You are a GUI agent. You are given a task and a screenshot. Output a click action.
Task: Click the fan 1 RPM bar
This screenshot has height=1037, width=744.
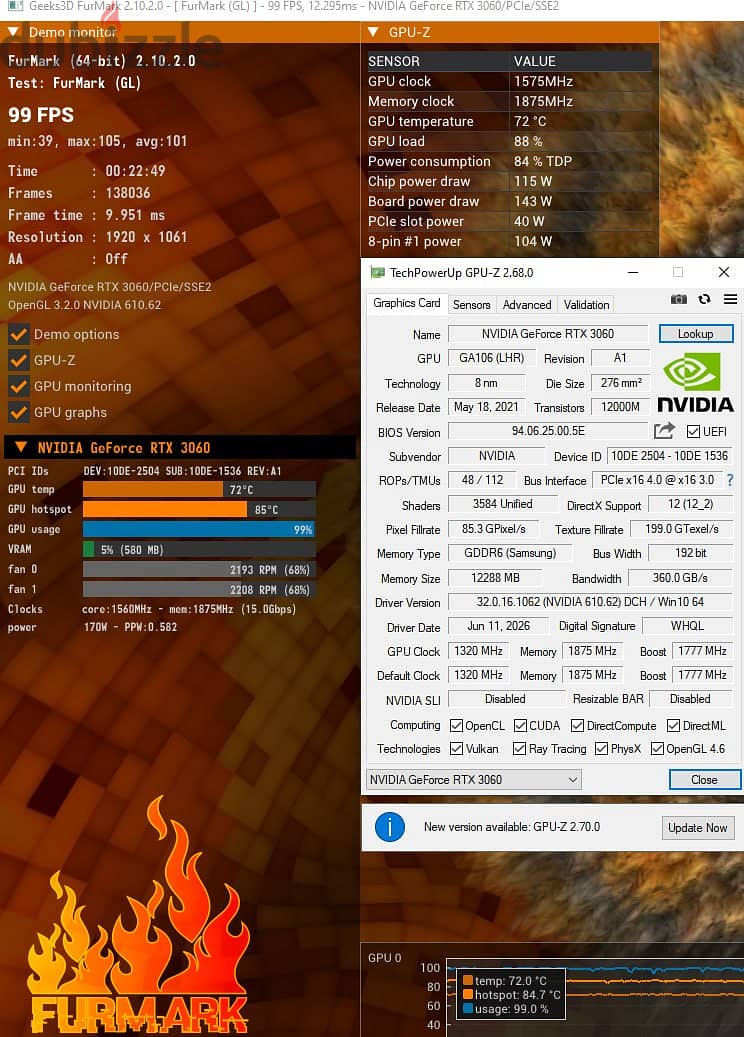tap(199, 589)
